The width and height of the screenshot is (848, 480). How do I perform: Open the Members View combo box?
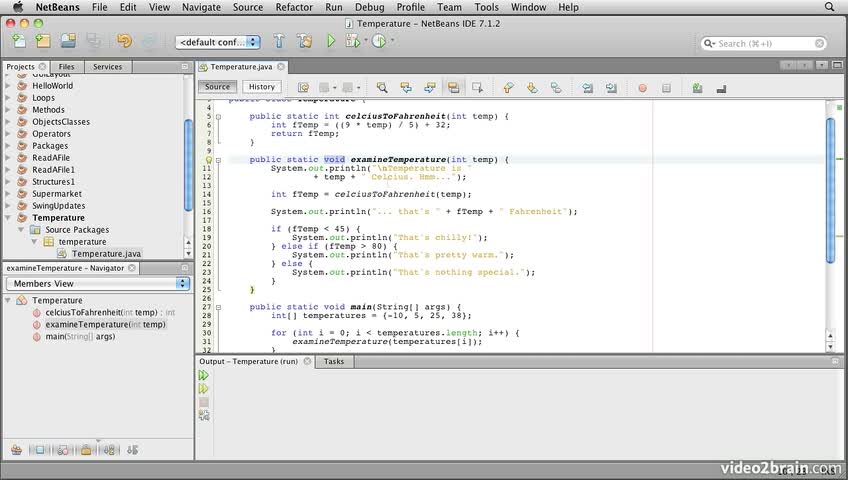click(97, 283)
